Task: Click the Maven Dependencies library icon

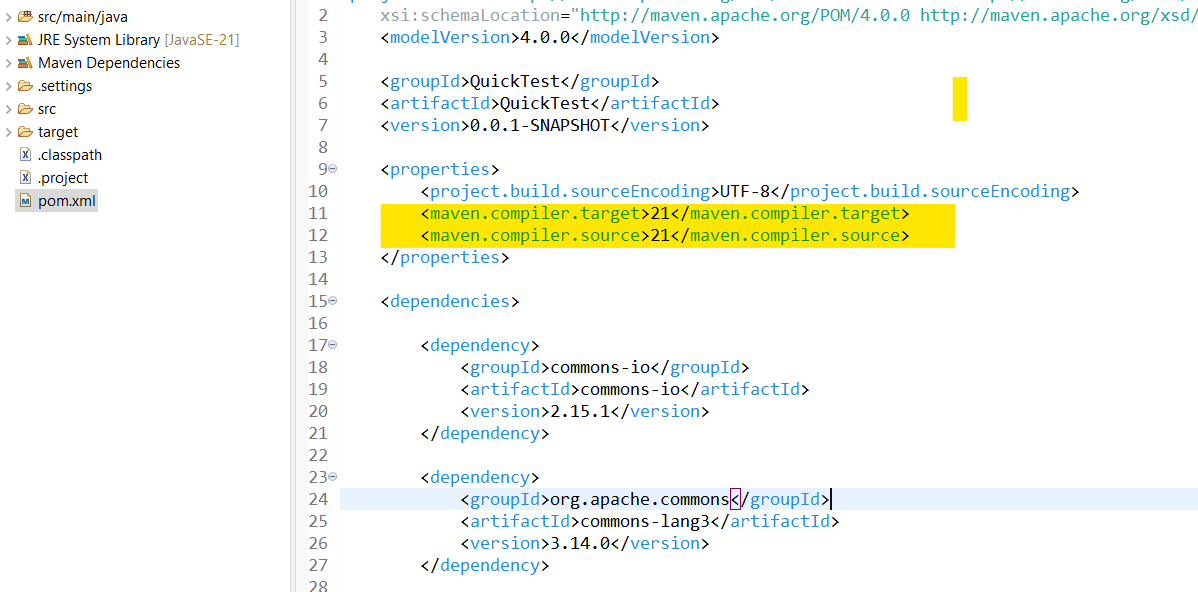Action: click(x=25, y=63)
